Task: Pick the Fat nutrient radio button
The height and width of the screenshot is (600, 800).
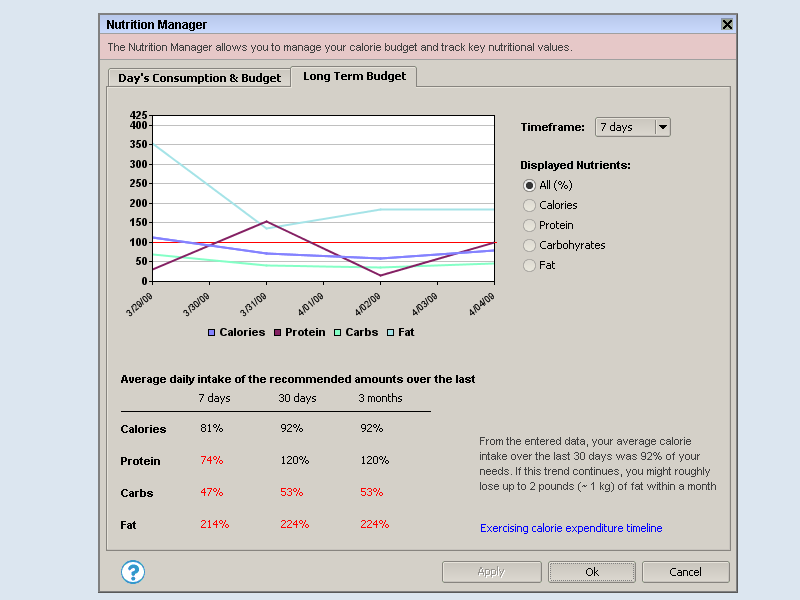Action: pyautogui.click(x=530, y=265)
